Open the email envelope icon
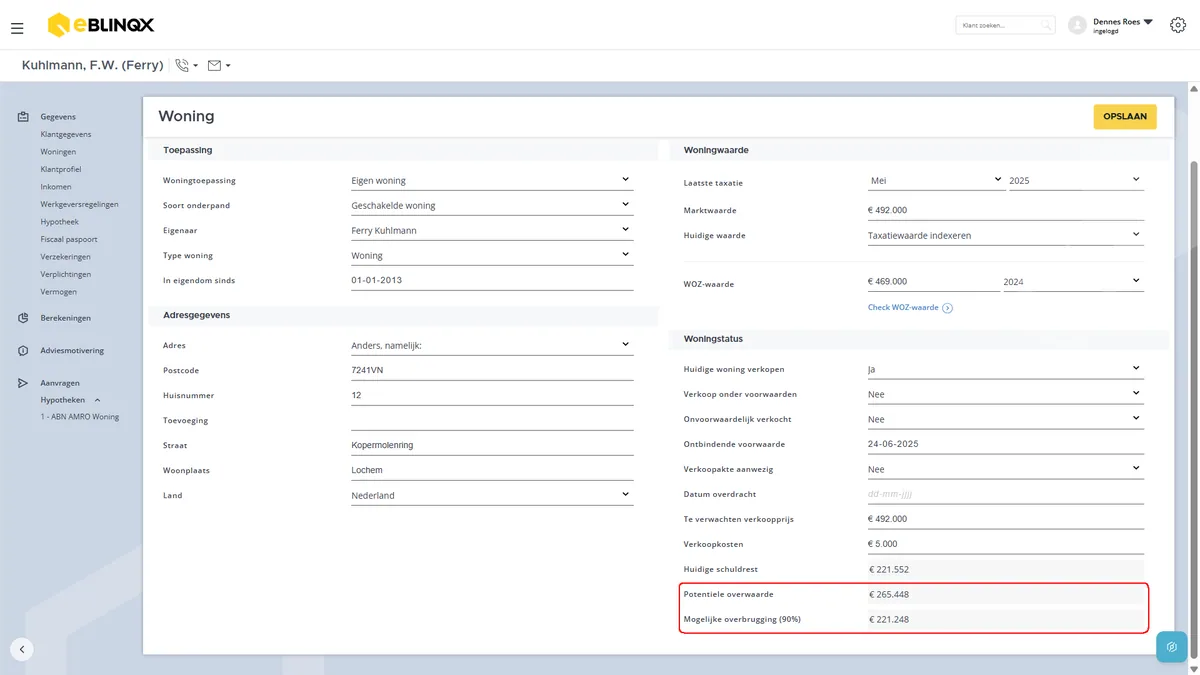 pos(214,65)
